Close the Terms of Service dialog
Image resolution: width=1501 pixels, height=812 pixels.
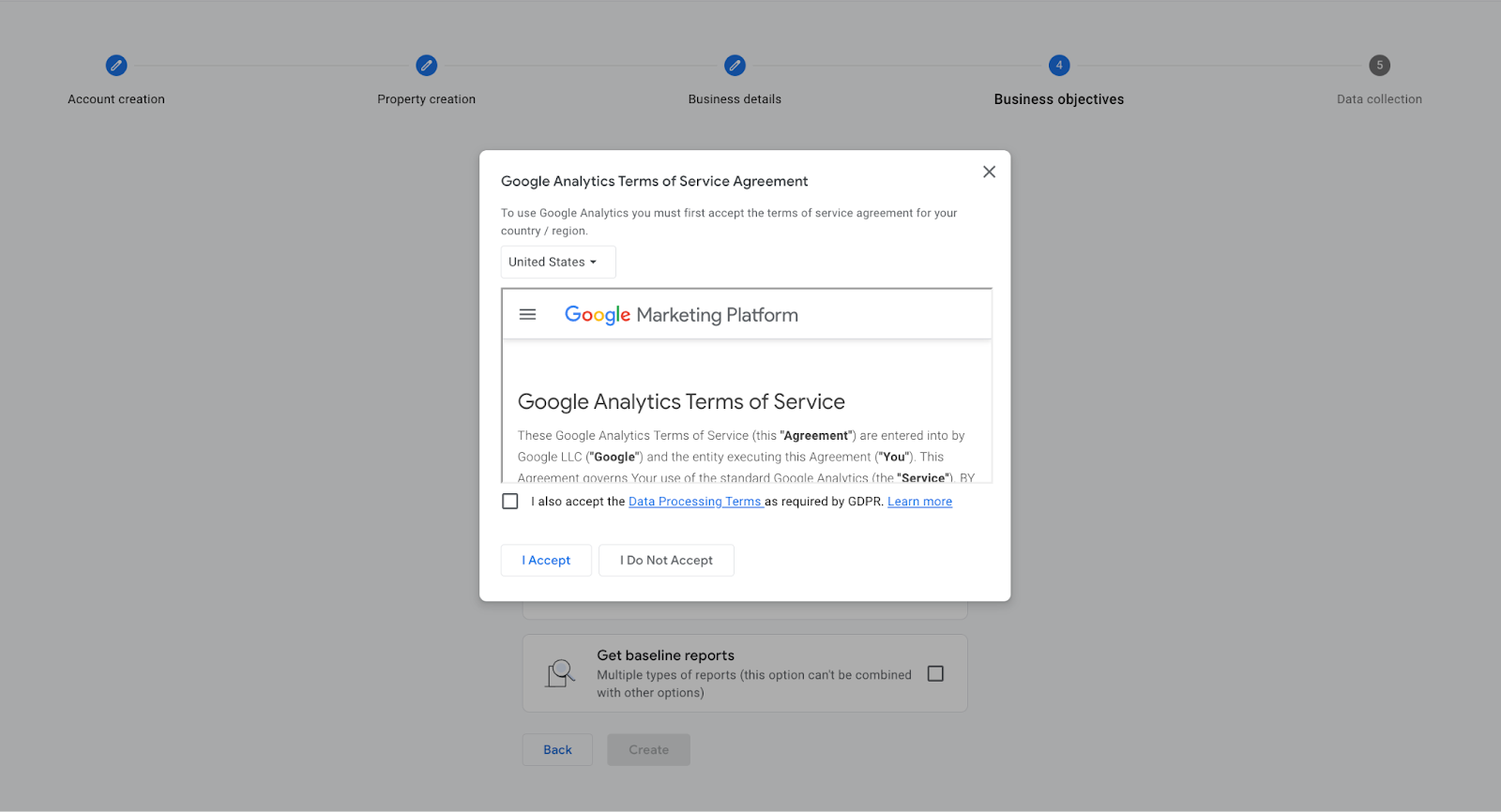point(989,172)
